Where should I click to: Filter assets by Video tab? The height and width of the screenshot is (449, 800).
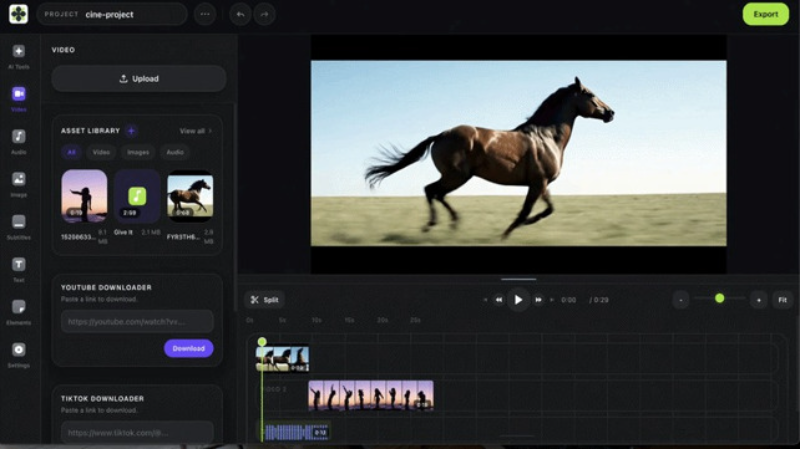[101, 153]
